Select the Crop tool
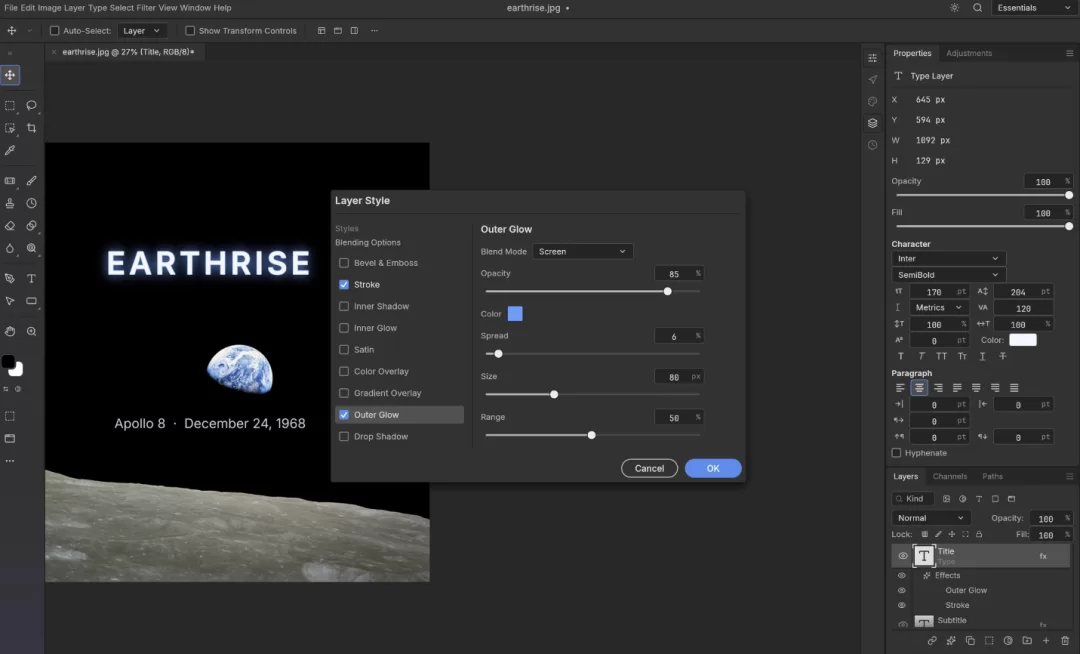Screen dimensions: 1080x654 pyautogui.click(x=32, y=128)
